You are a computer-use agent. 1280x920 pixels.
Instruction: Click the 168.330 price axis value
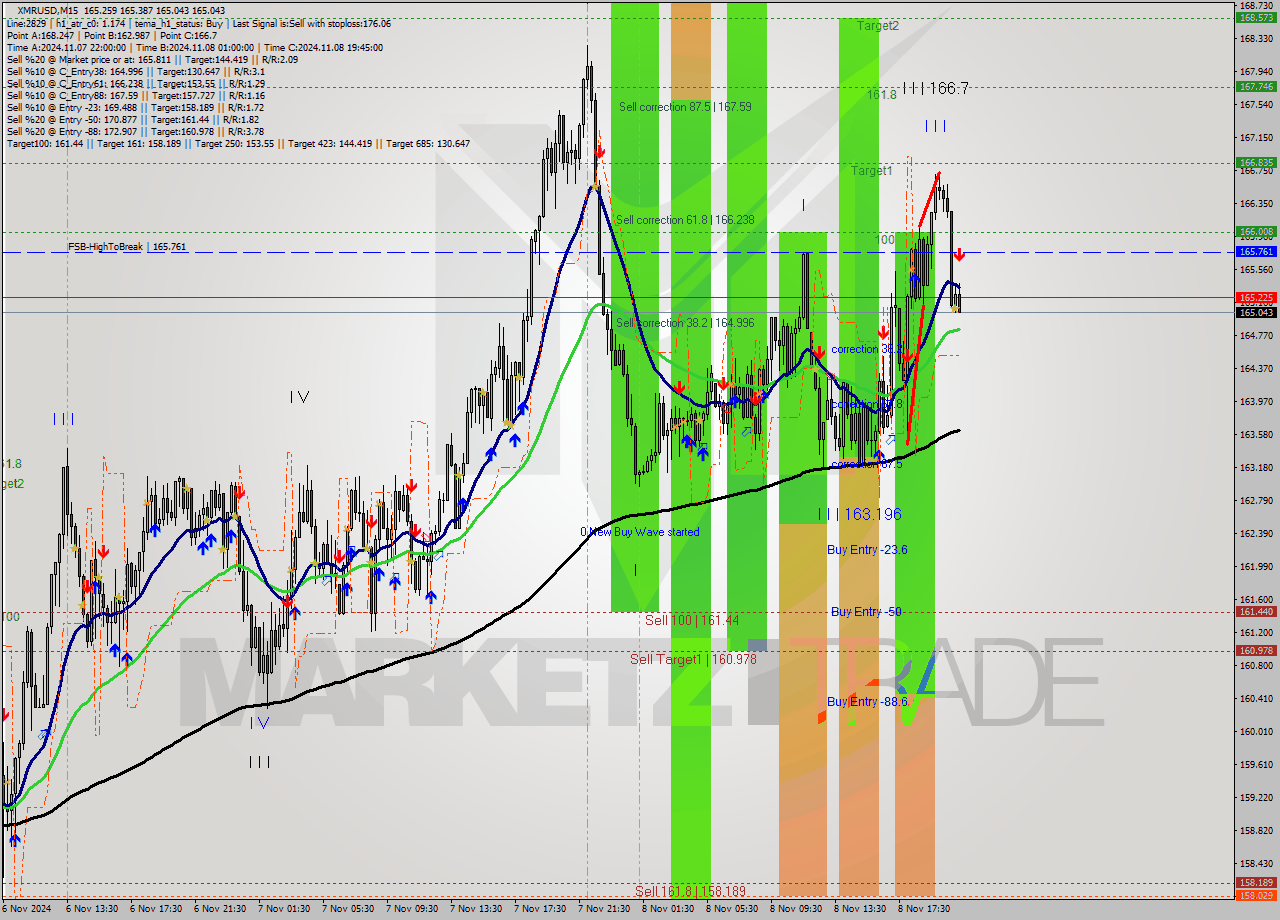click(1256, 39)
